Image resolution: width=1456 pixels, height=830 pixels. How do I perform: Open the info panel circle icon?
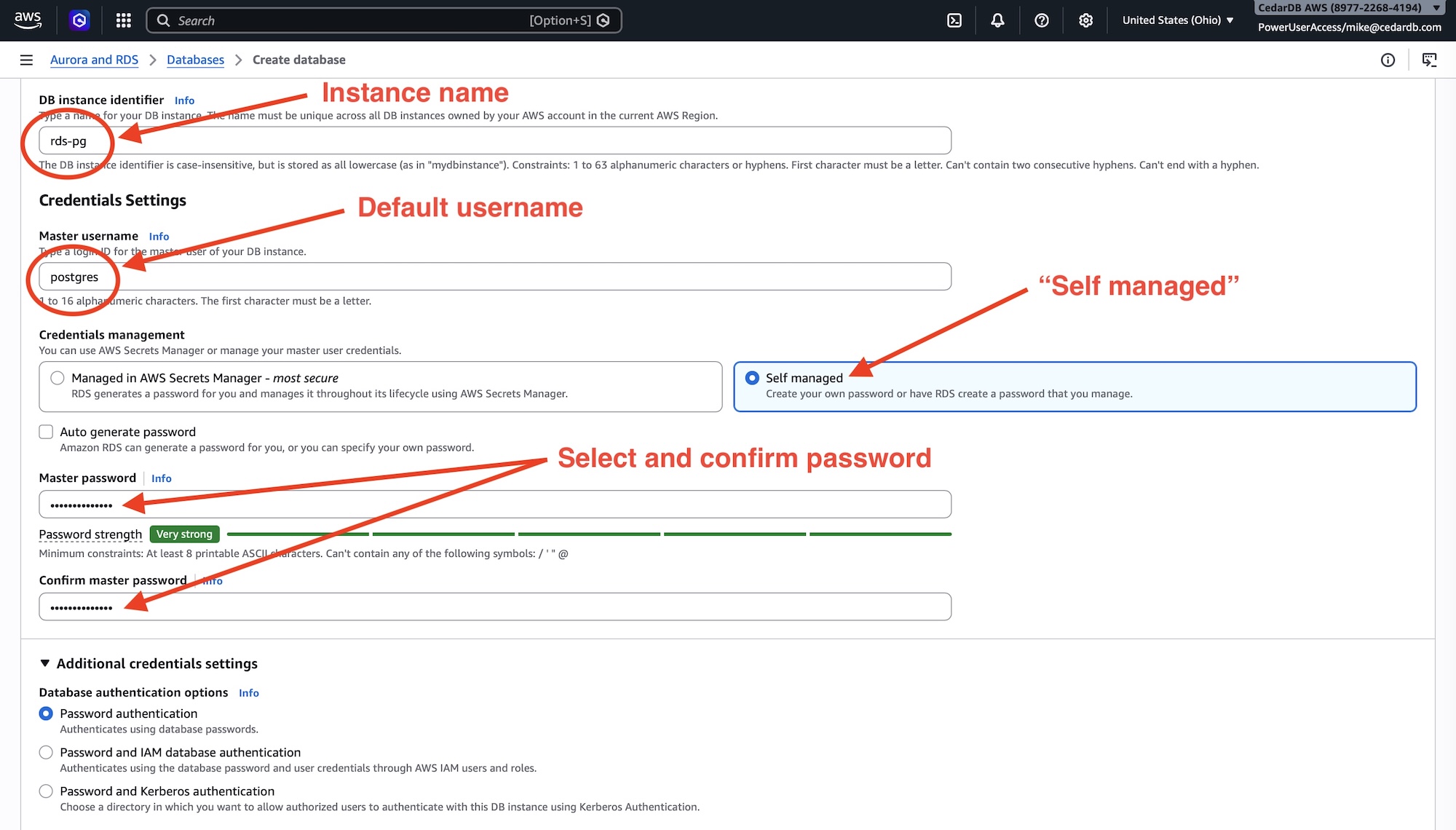1388,60
